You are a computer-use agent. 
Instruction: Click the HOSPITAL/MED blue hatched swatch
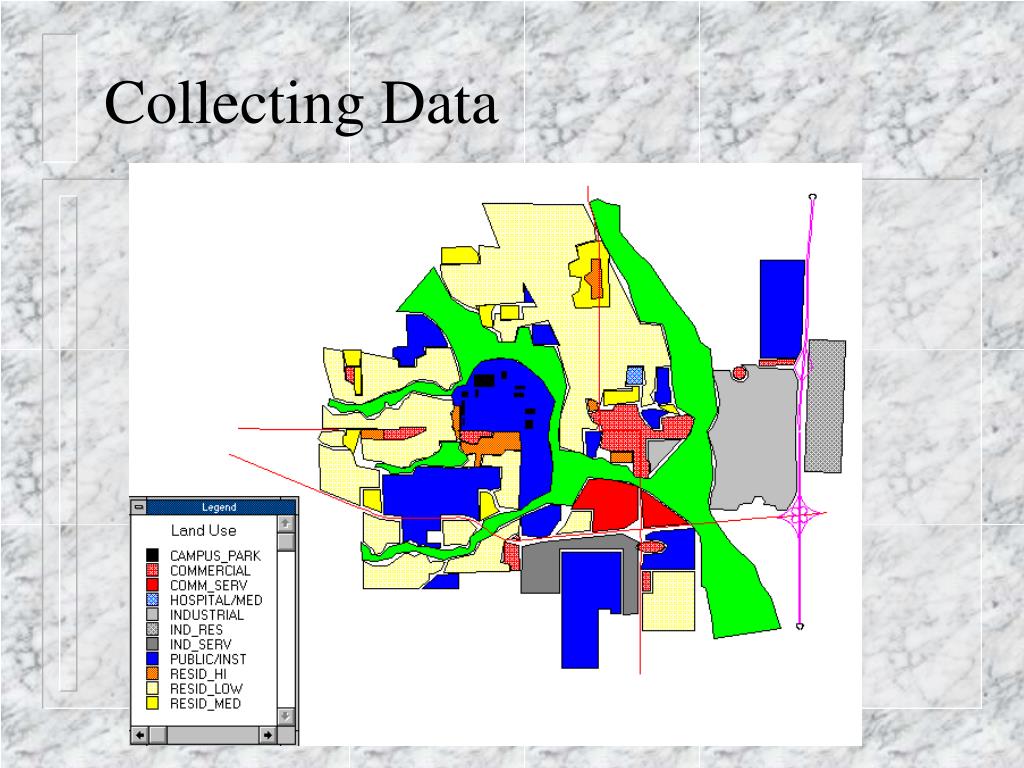[152, 600]
